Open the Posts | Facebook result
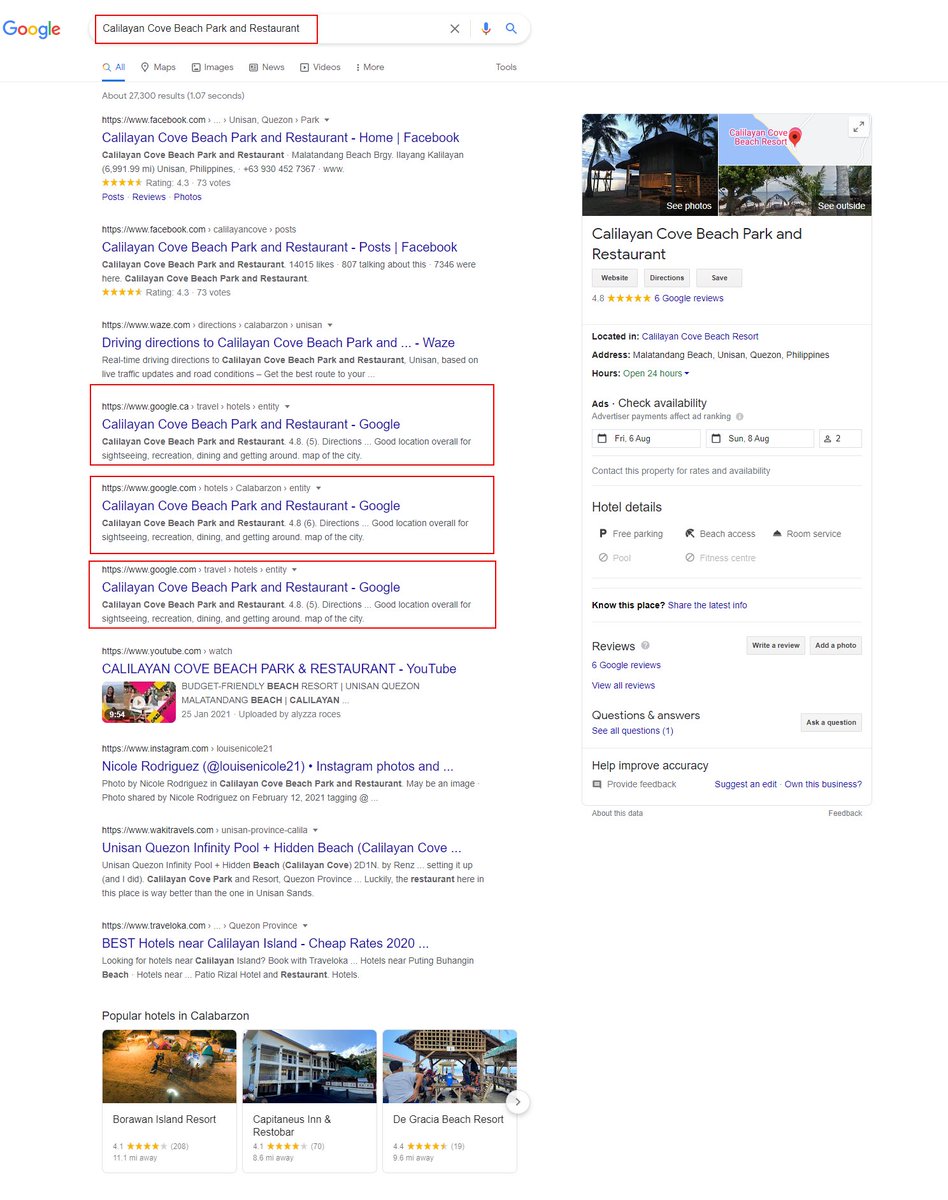This screenshot has width=948, height=1200. coord(279,247)
